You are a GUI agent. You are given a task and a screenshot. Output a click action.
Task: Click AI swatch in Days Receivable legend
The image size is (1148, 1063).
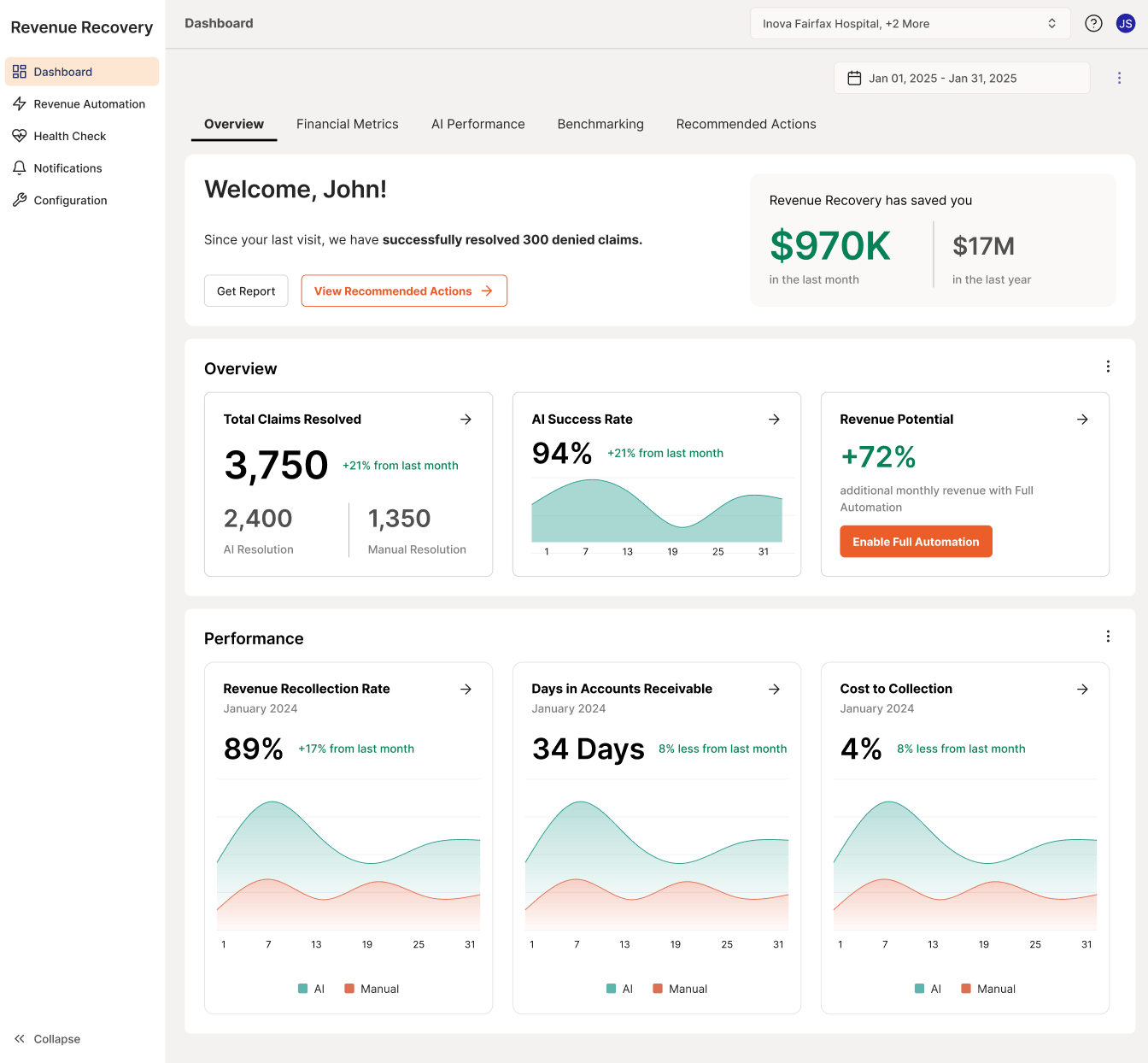[x=611, y=989]
